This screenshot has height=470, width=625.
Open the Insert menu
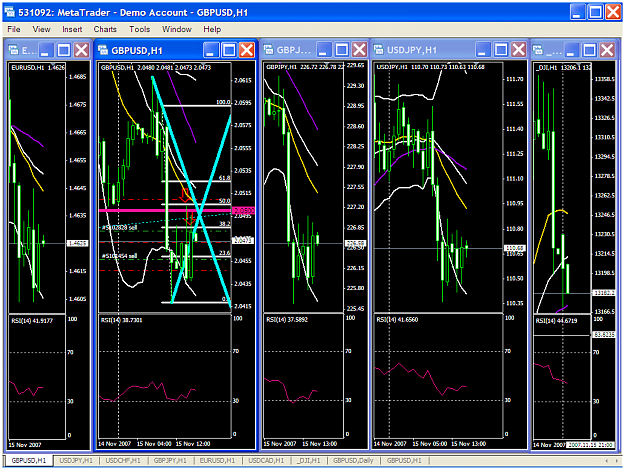pyautogui.click(x=72, y=29)
